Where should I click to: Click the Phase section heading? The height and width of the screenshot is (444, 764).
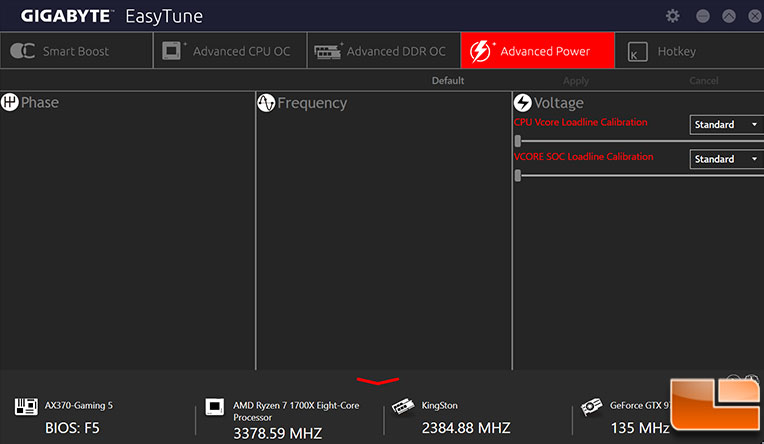pos(40,102)
